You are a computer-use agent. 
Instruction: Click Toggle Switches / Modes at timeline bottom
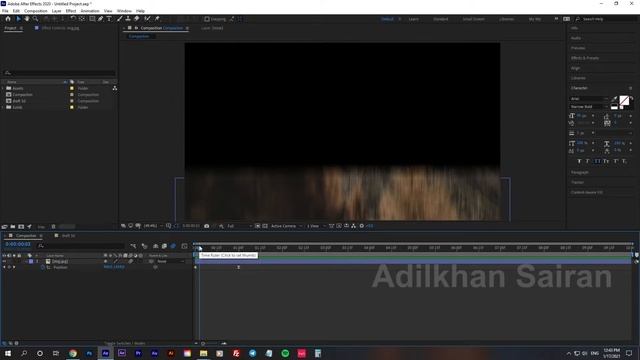tap(124, 343)
